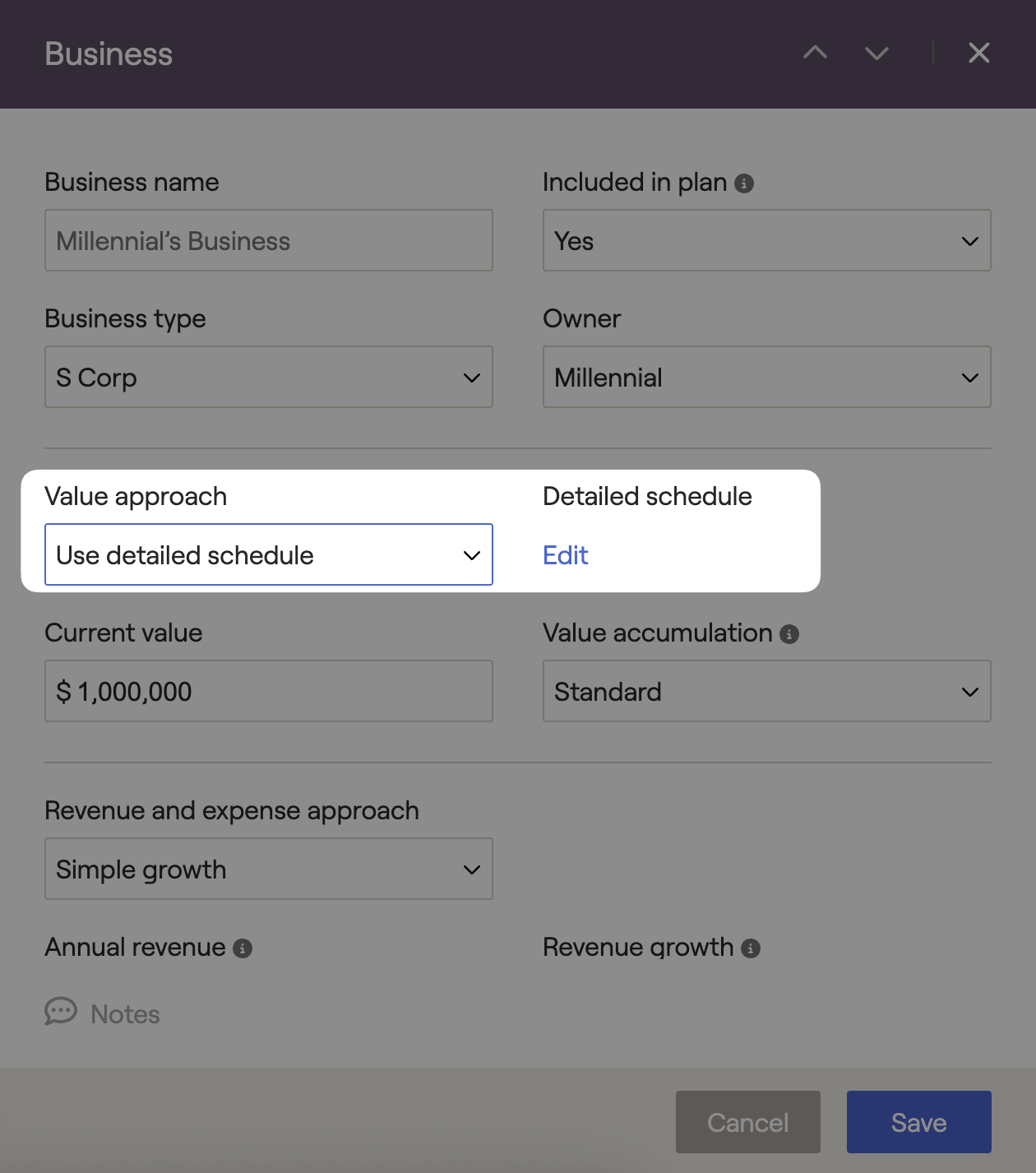
Task: Open the Value approach dropdown
Action: (x=268, y=554)
